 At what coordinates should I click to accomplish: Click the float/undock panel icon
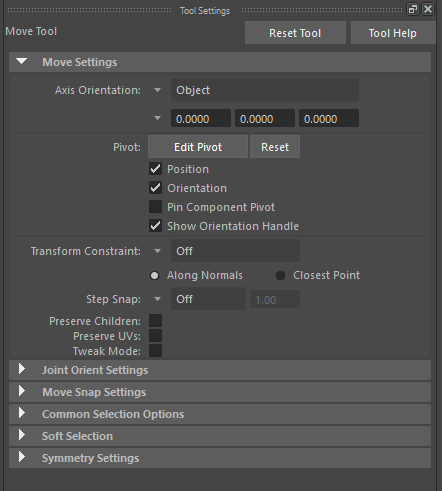tap(413, 9)
